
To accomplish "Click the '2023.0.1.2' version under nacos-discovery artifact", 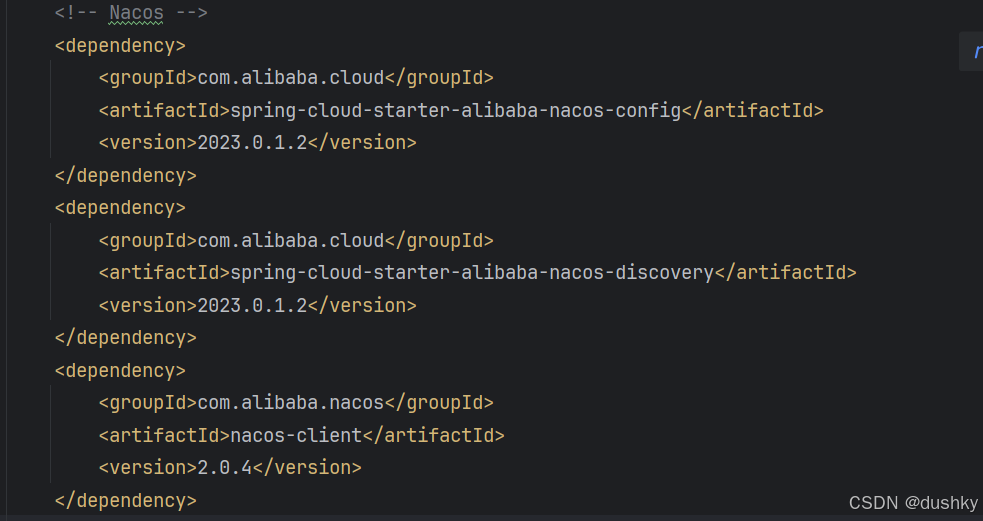I will (252, 305).
